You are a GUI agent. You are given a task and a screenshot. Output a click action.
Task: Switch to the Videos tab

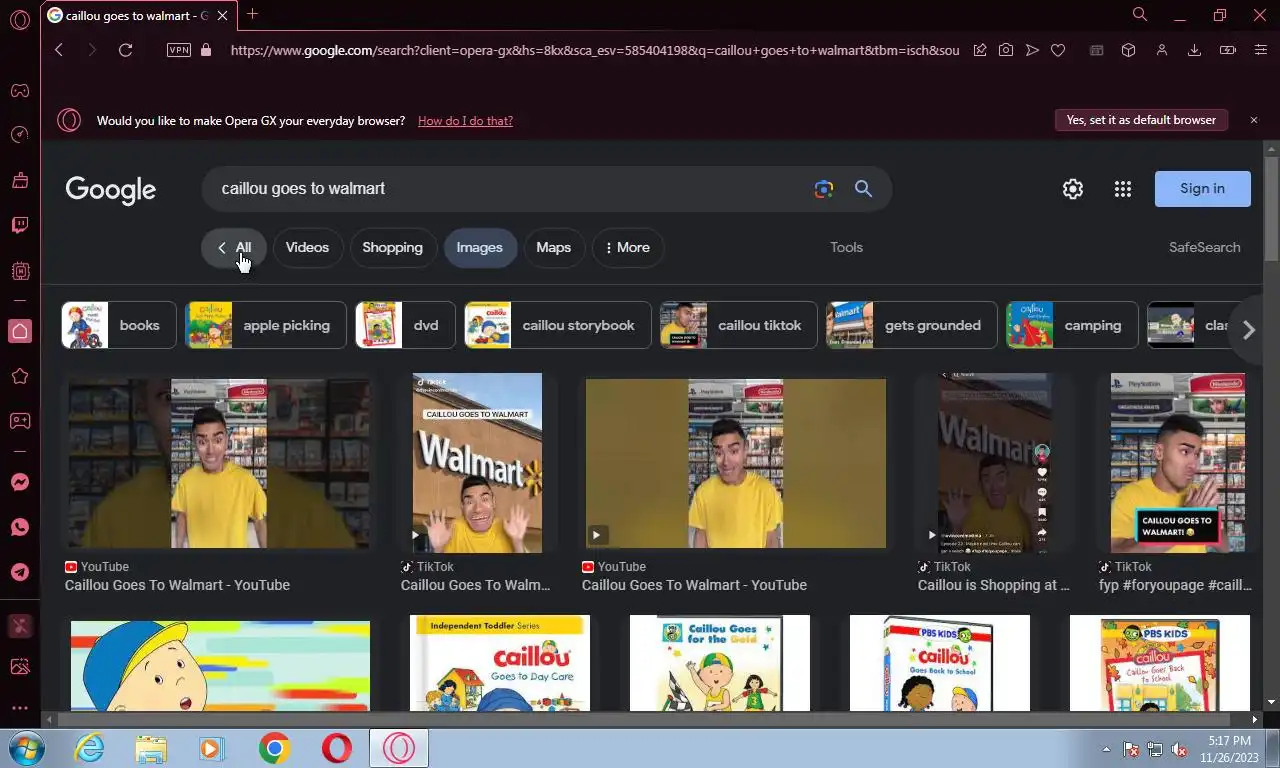click(x=307, y=248)
